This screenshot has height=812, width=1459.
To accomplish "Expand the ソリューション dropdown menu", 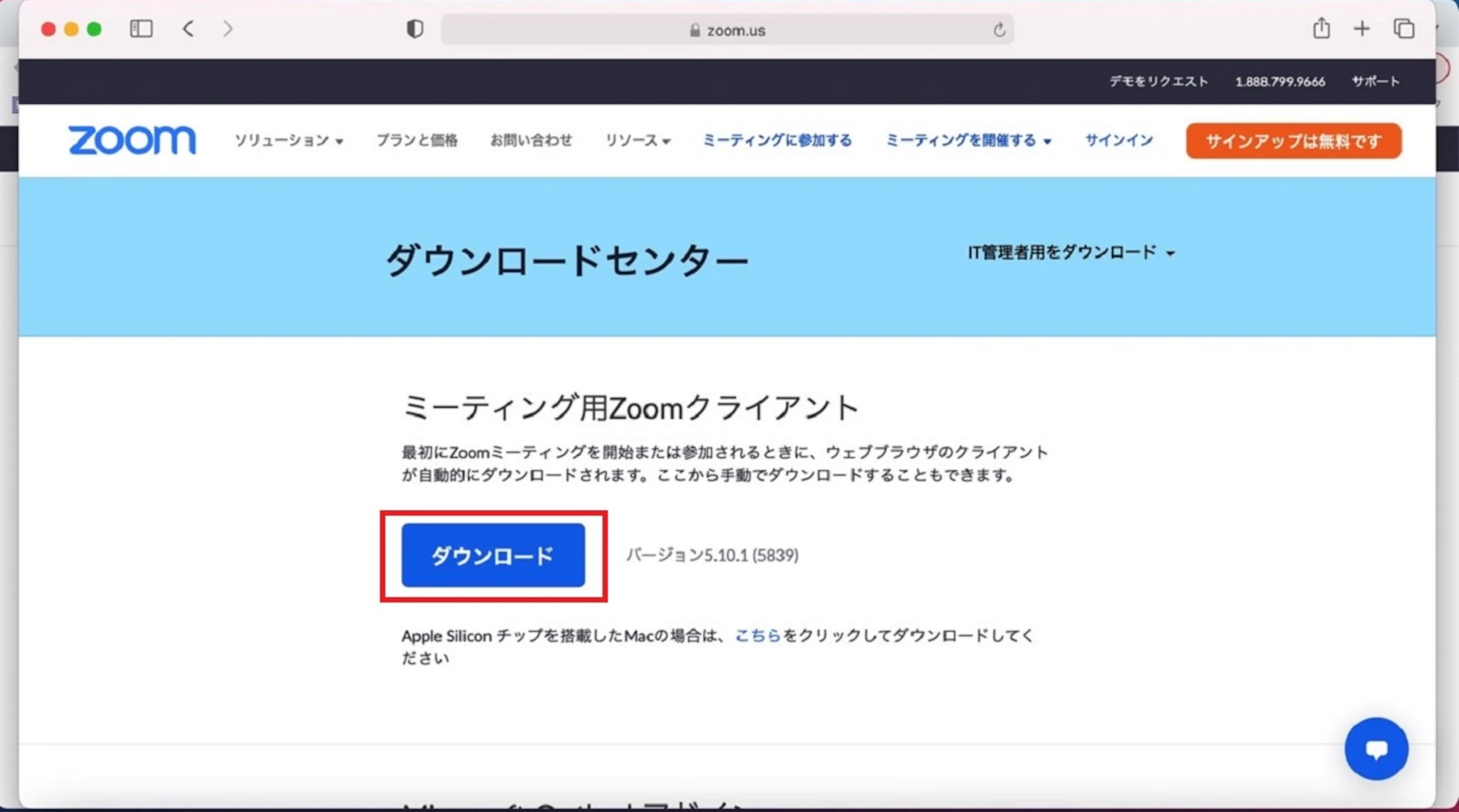I will (x=289, y=140).
